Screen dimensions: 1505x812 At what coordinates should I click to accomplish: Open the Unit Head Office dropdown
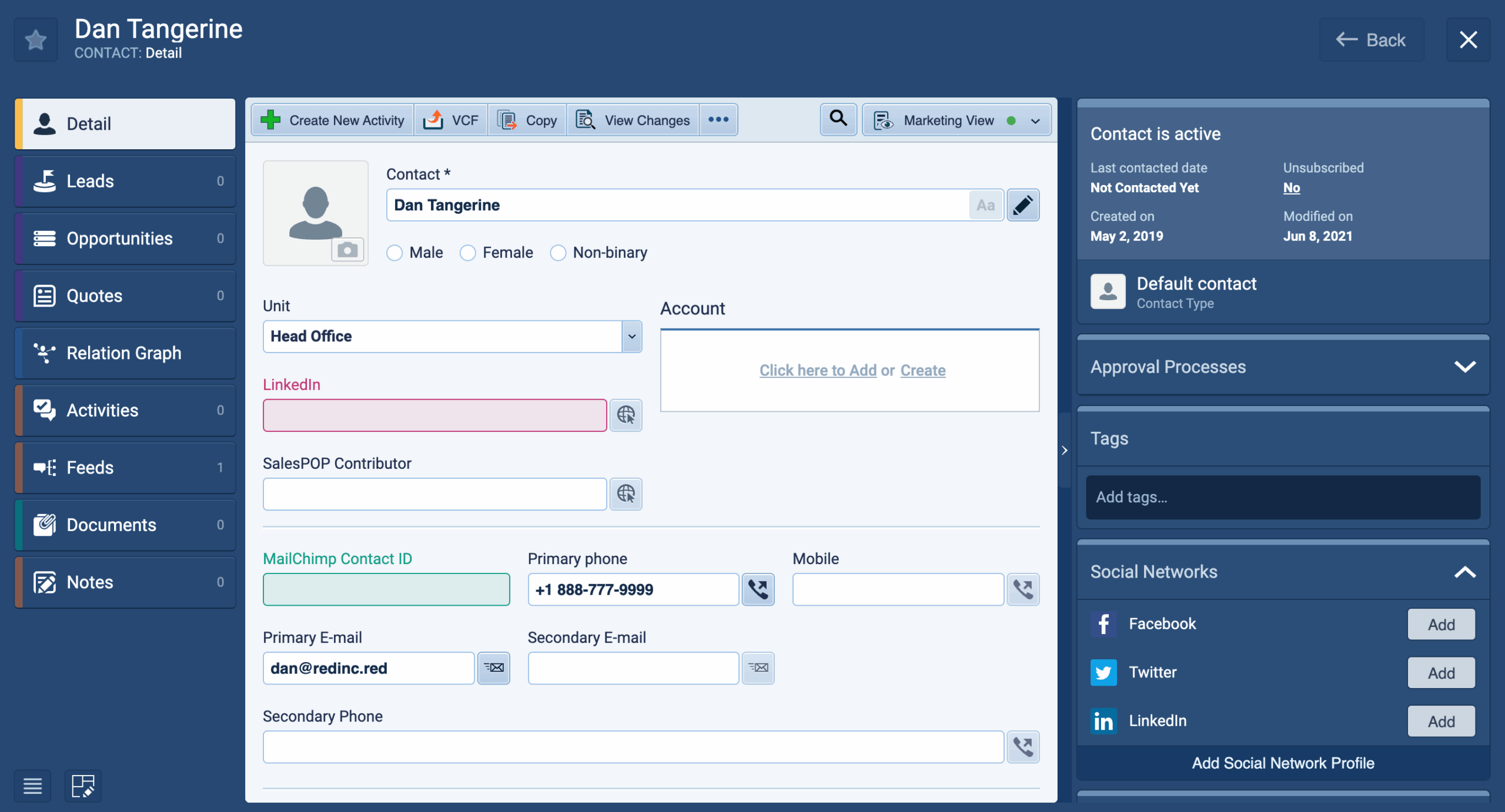coord(632,337)
